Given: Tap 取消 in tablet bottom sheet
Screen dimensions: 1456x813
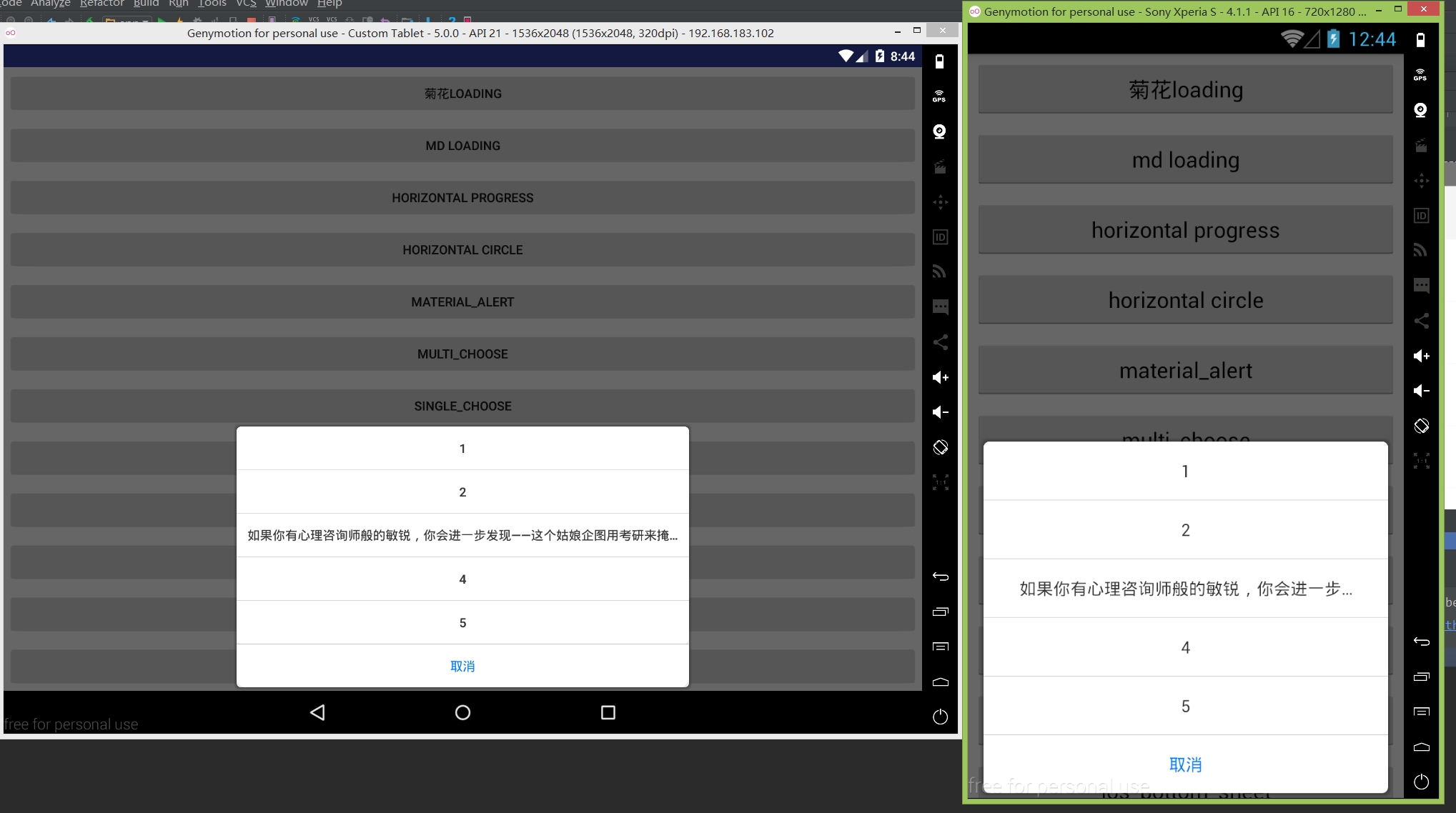Looking at the screenshot, I should click(462, 666).
